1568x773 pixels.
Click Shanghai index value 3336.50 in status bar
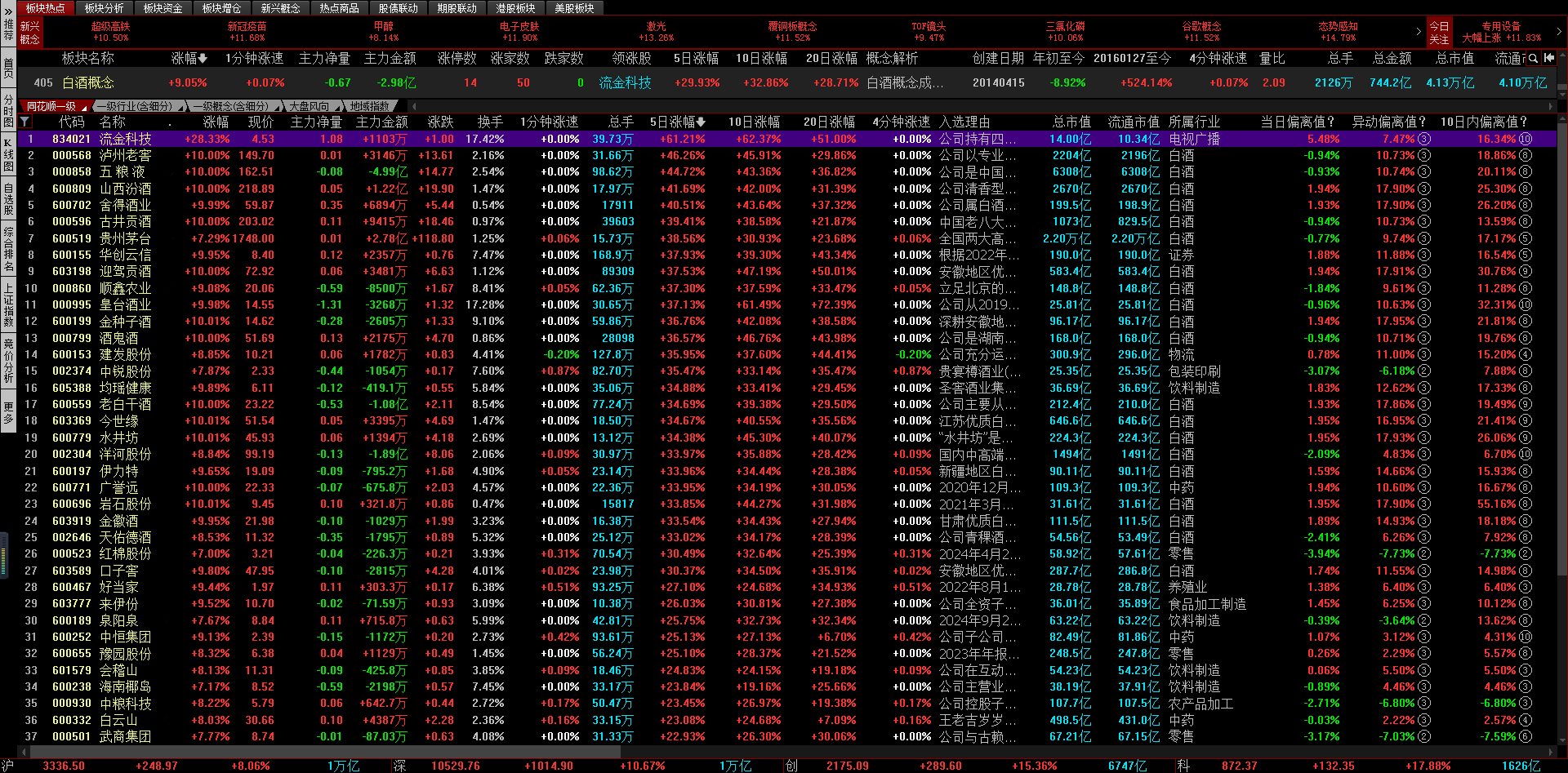click(x=63, y=766)
